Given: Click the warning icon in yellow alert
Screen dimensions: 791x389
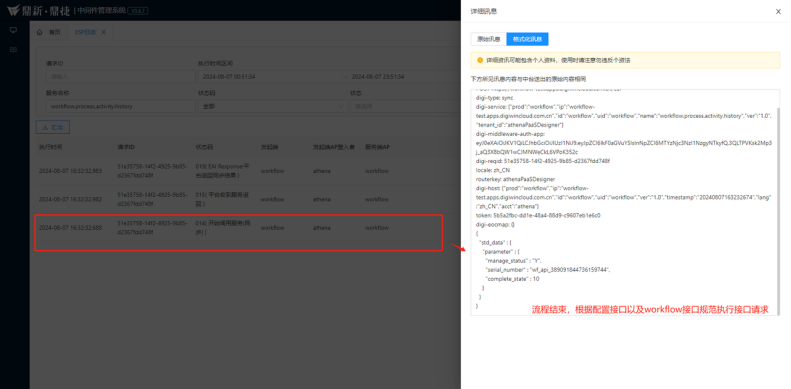Looking at the screenshot, I should [x=479, y=60].
